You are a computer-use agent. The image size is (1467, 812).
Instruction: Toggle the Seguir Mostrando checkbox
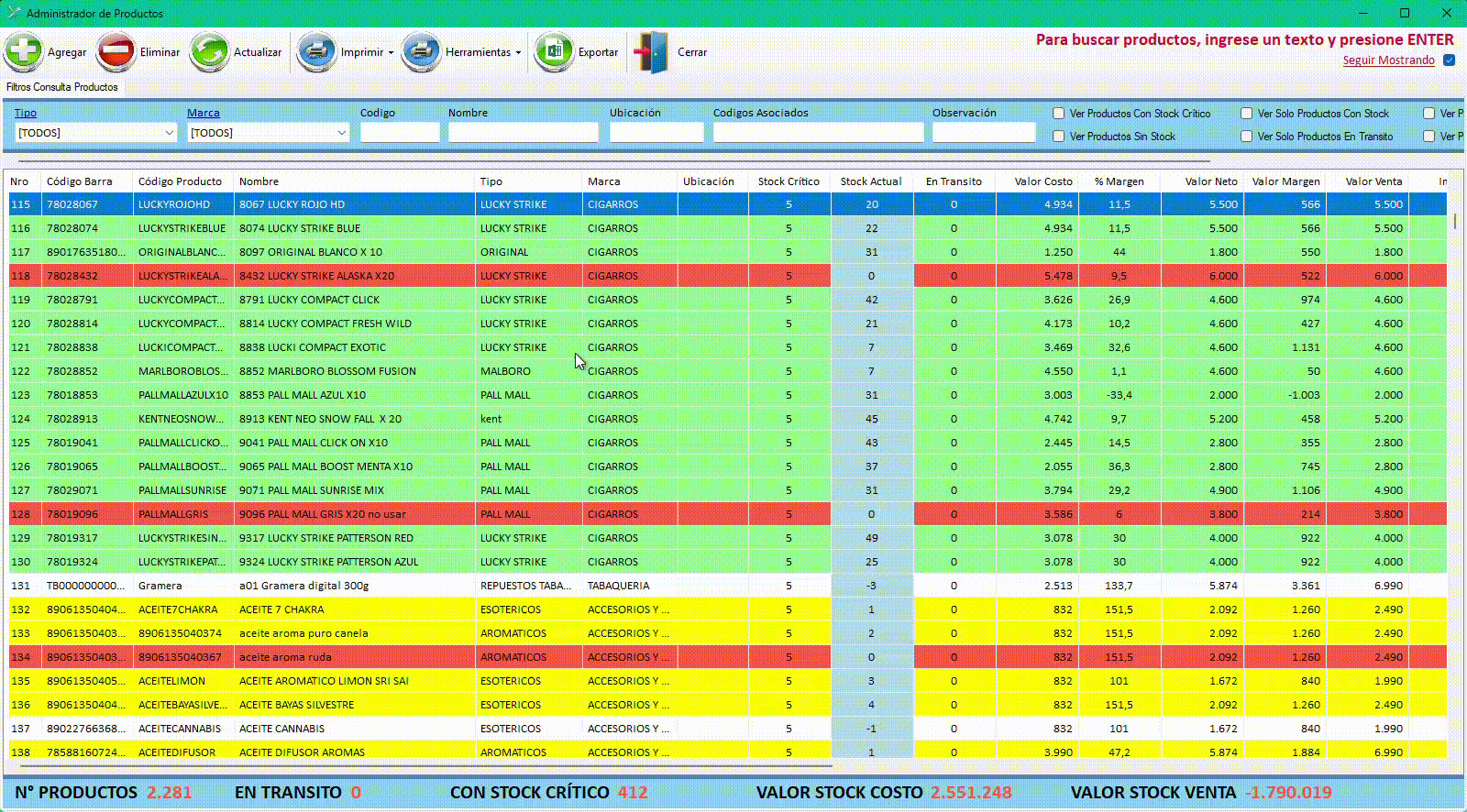click(x=1450, y=60)
